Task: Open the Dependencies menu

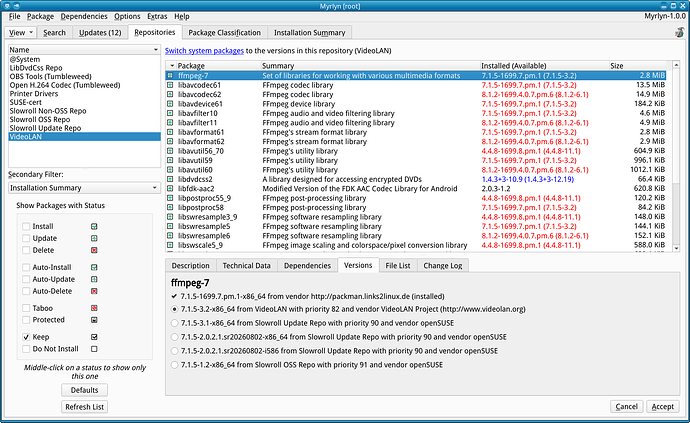Action: click(84, 16)
